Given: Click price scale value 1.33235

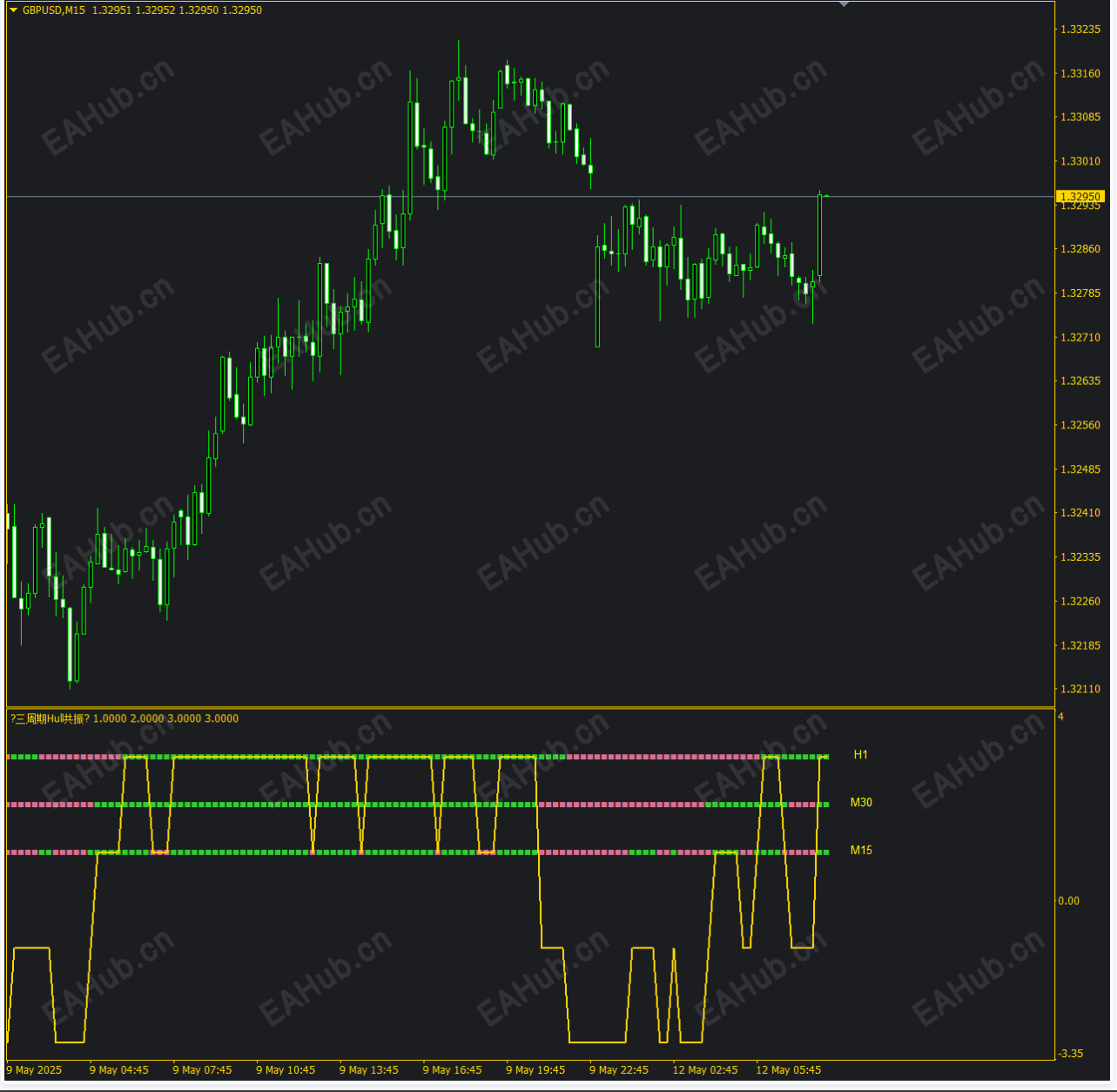Looking at the screenshot, I should click(1080, 30).
